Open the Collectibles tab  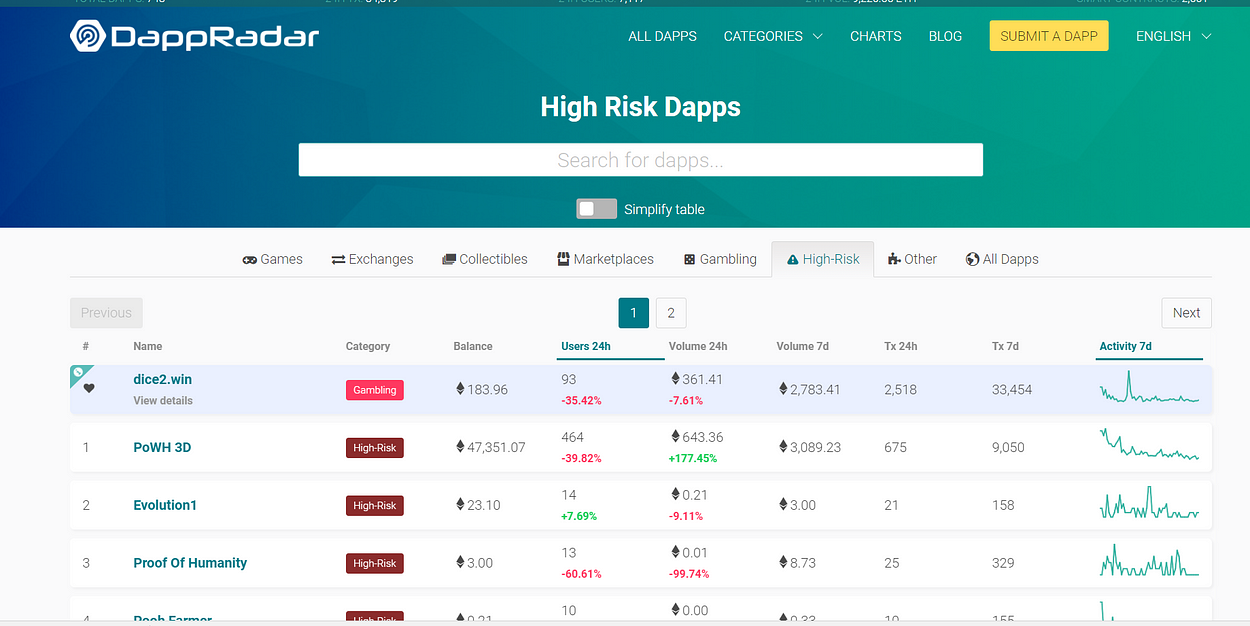[x=485, y=259]
